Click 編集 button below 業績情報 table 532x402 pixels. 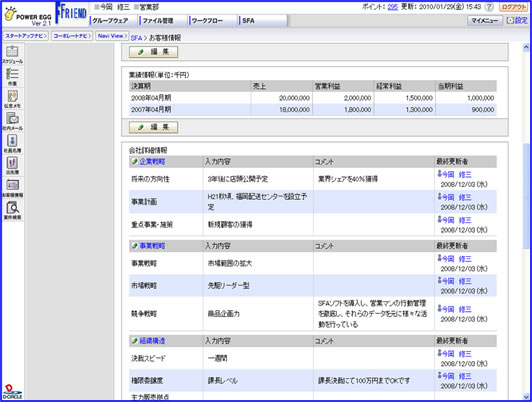(153, 127)
